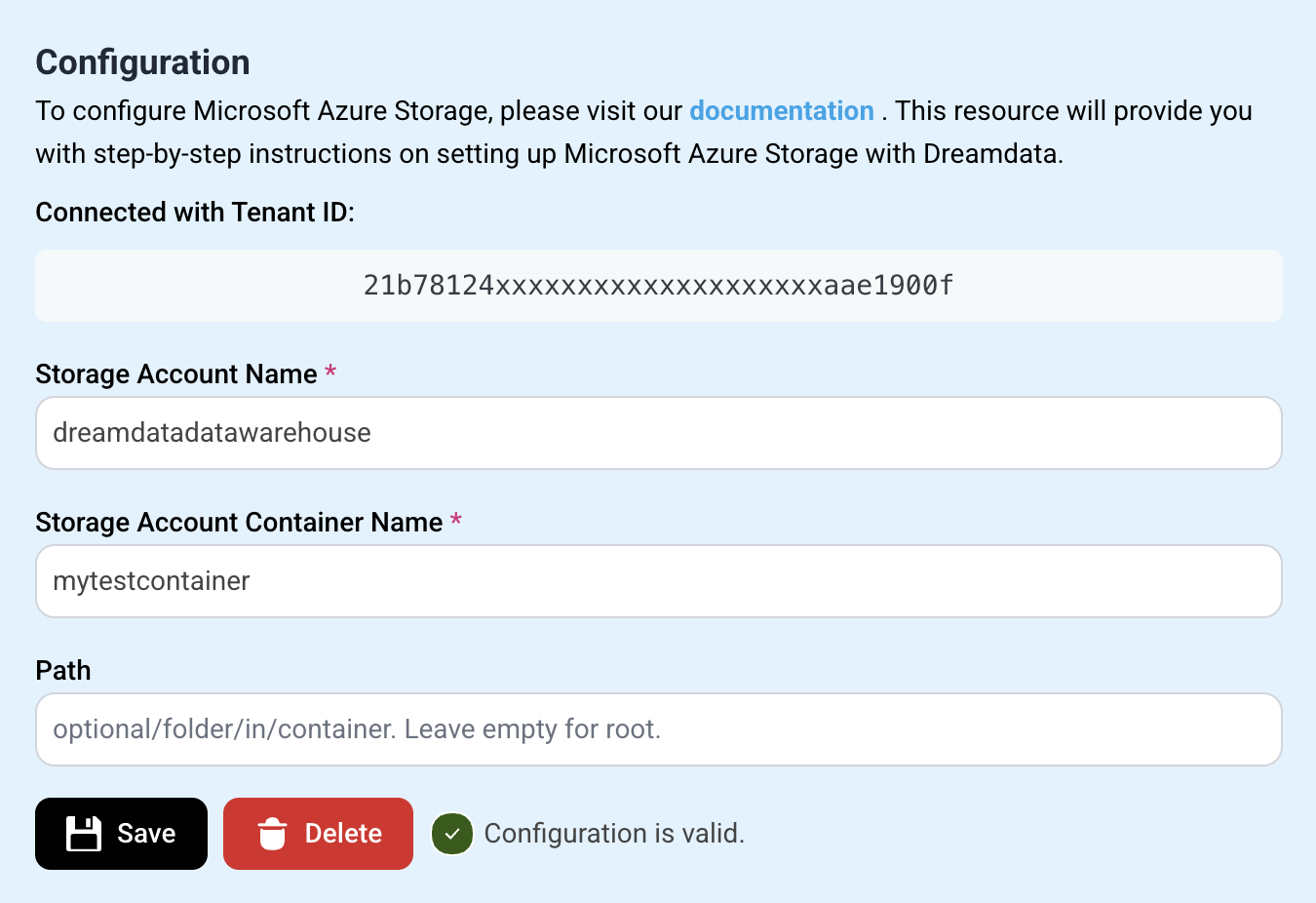This screenshot has height=903, width=1316.
Task: Focus the Storage Account Name field
Action: (658, 433)
